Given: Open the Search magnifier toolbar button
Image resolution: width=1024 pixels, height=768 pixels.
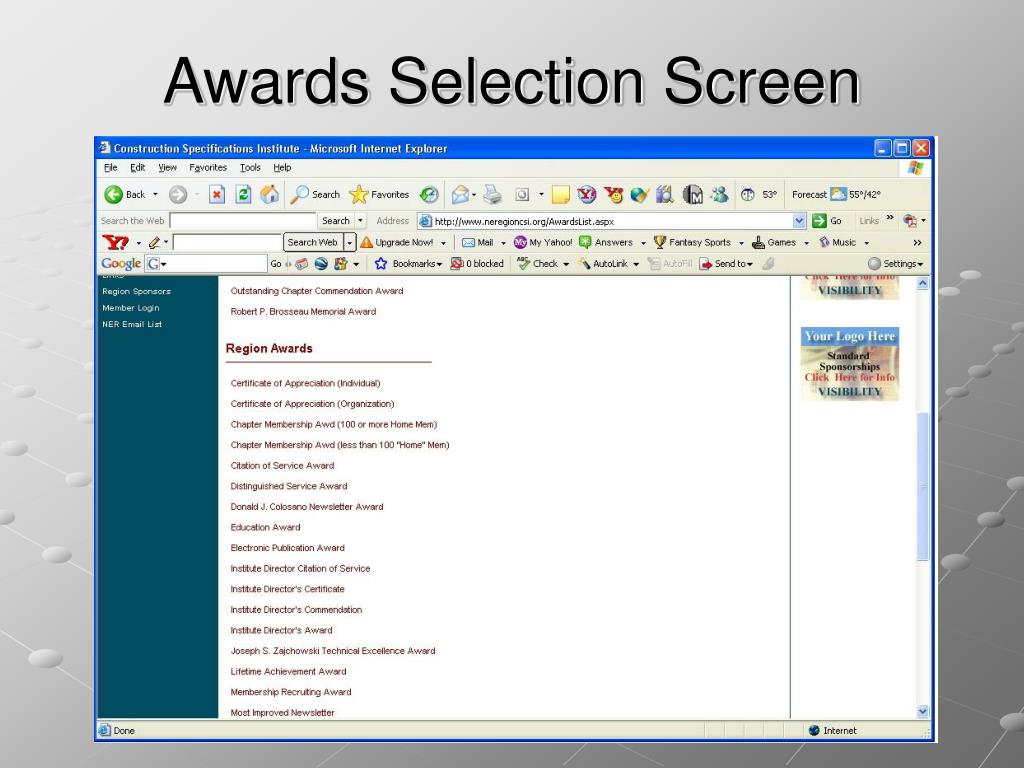Looking at the screenshot, I should pyautogui.click(x=315, y=194).
